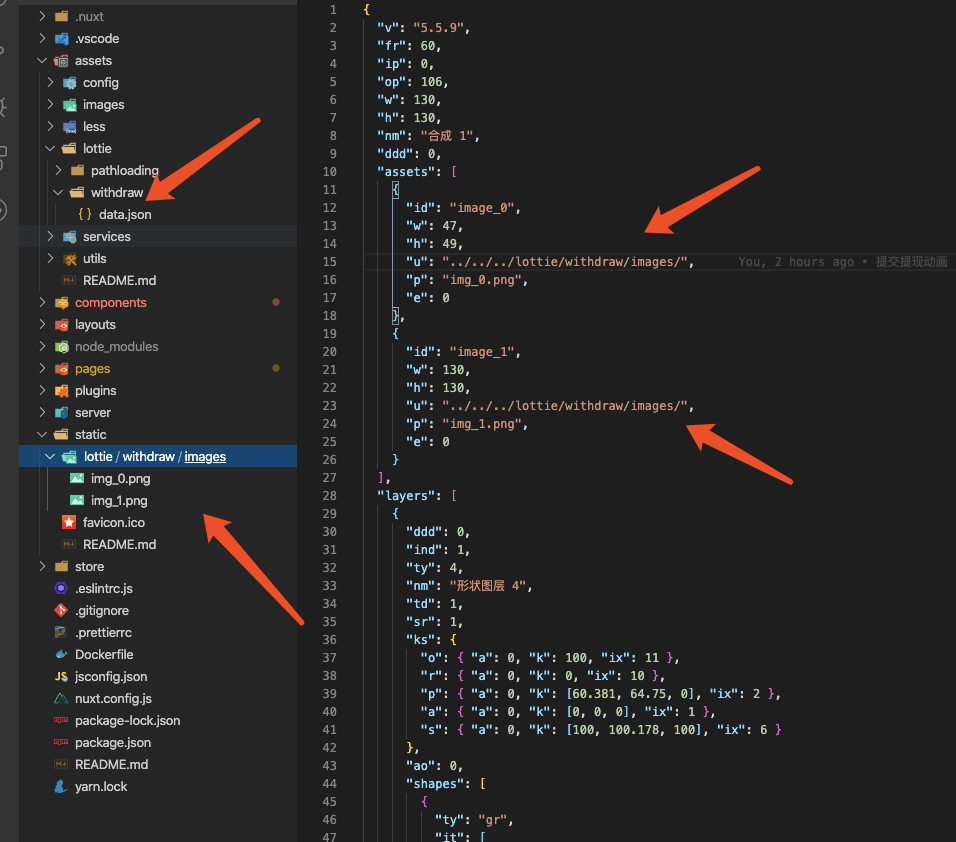Click the "layers" key on line 28
The image size is (956, 842).
click(x=406, y=496)
